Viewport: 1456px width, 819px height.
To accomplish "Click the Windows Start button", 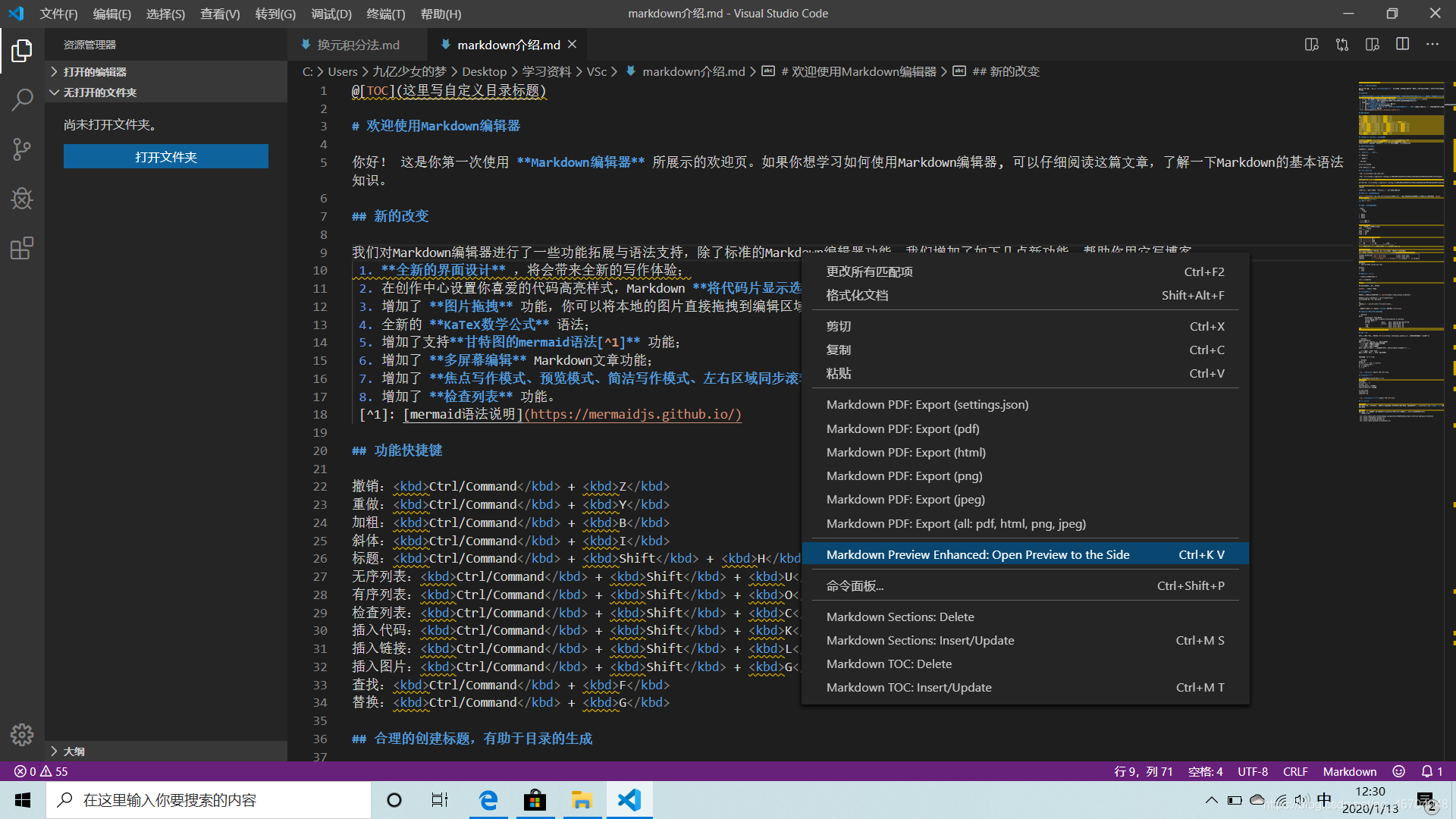I will pos(23,800).
